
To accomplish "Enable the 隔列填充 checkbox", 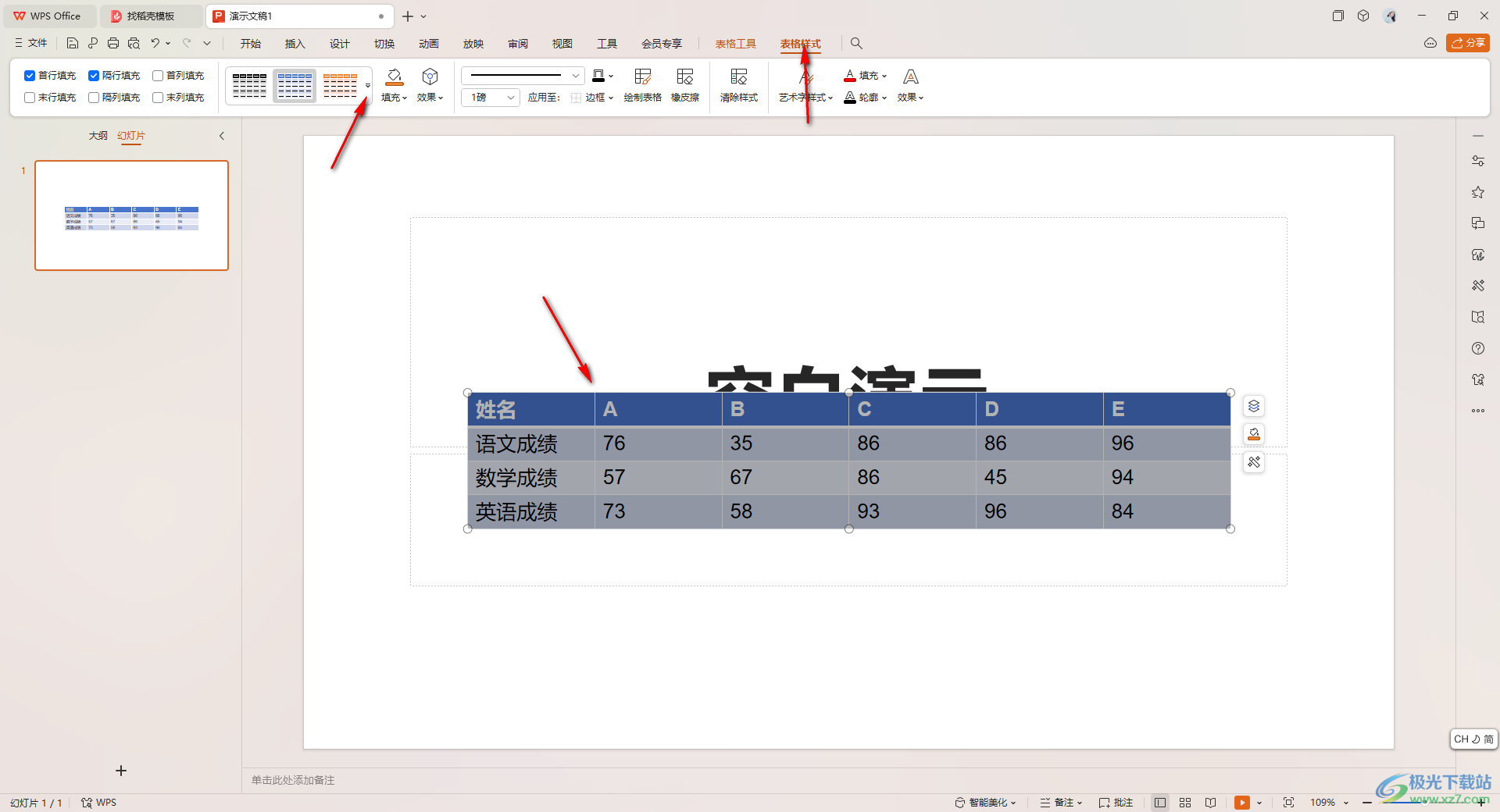I will [x=94, y=98].
